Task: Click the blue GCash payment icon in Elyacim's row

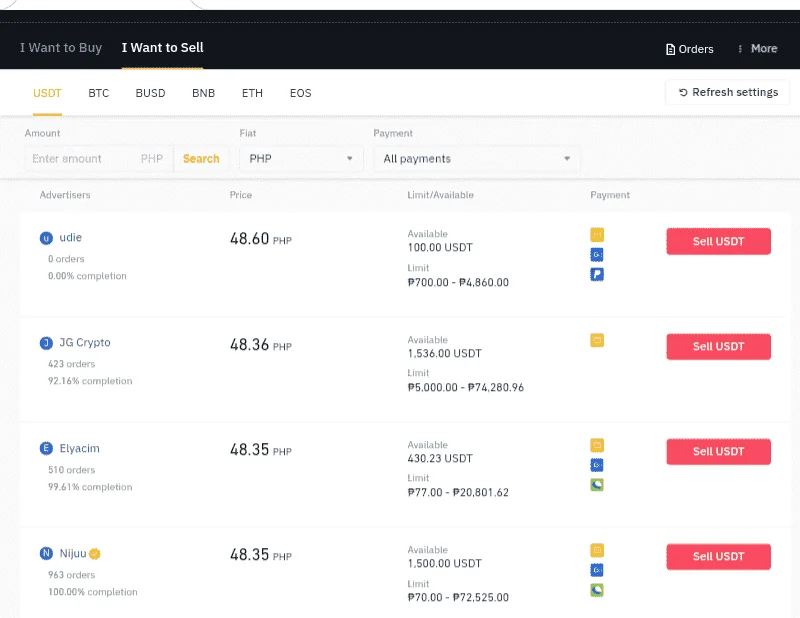Action: [597, 465]
